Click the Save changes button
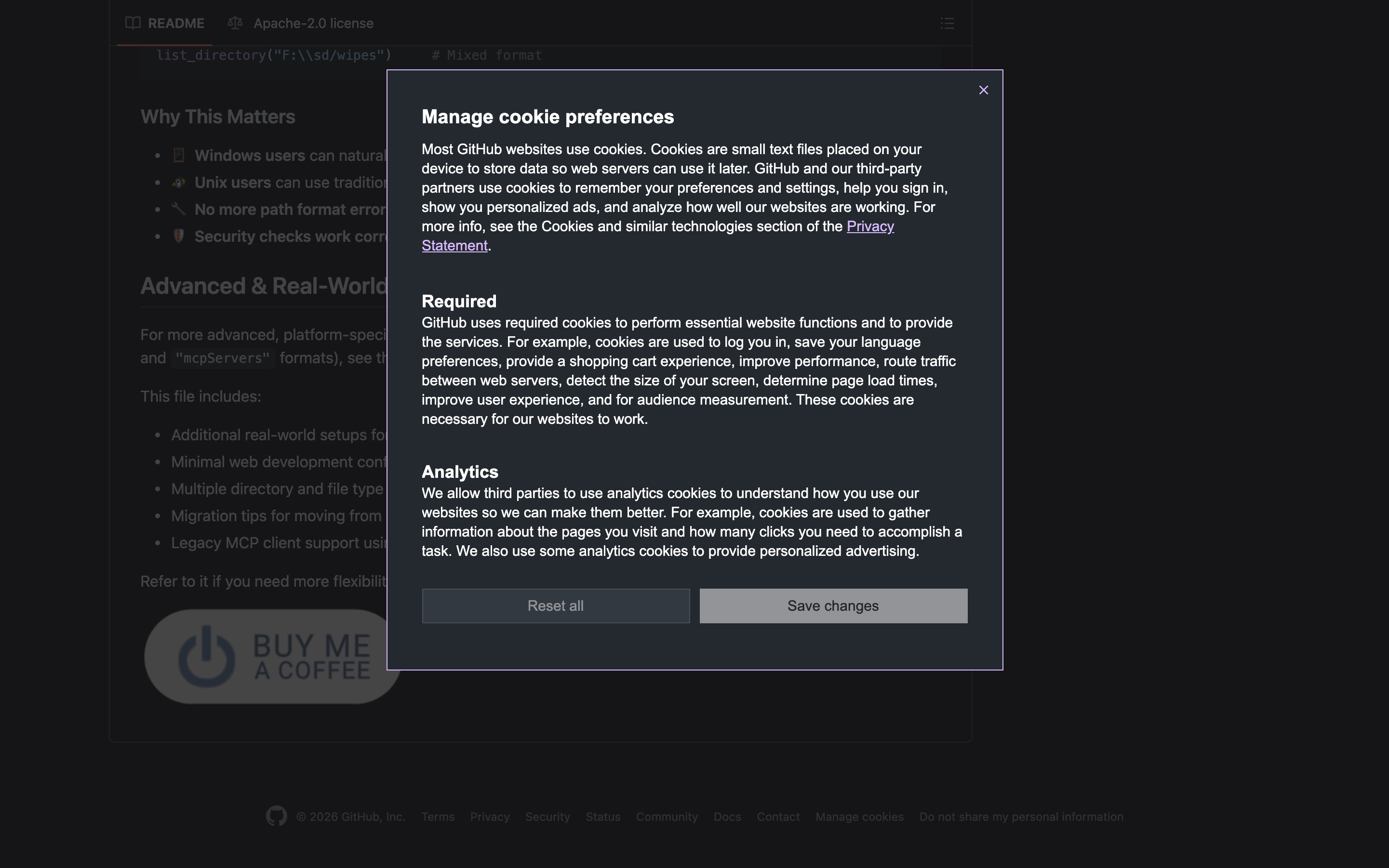Image resolution: width=1389 pixels, height=868 pixels. (x=833, y=605)
